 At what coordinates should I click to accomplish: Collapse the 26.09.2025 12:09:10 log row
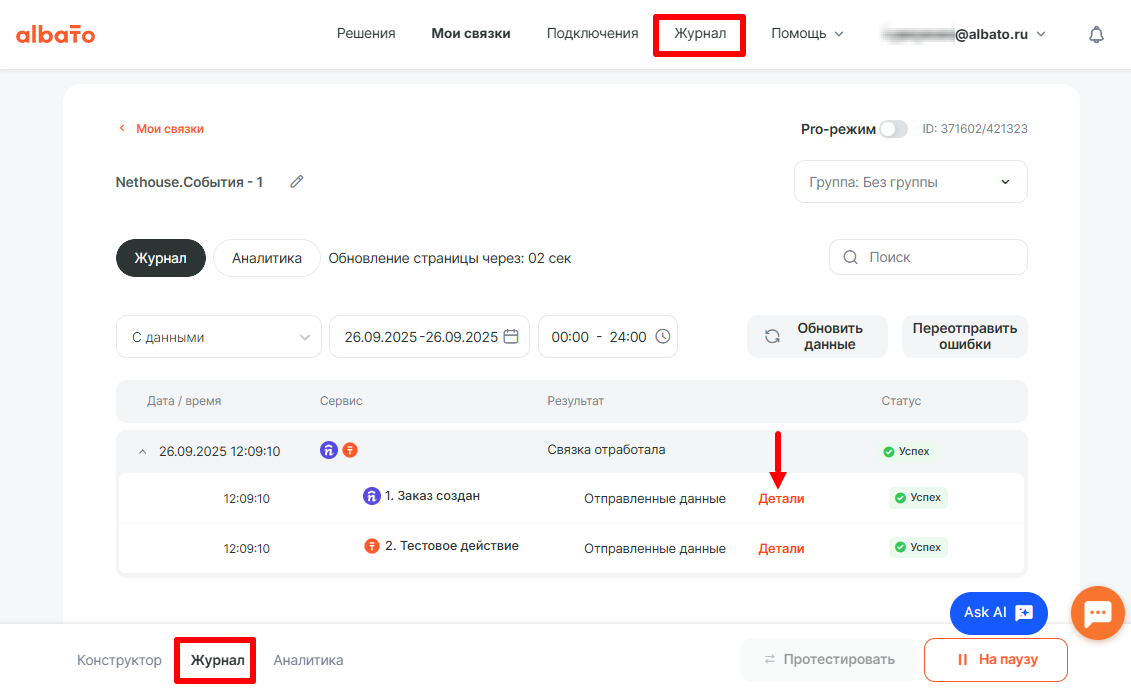point(141,452)
